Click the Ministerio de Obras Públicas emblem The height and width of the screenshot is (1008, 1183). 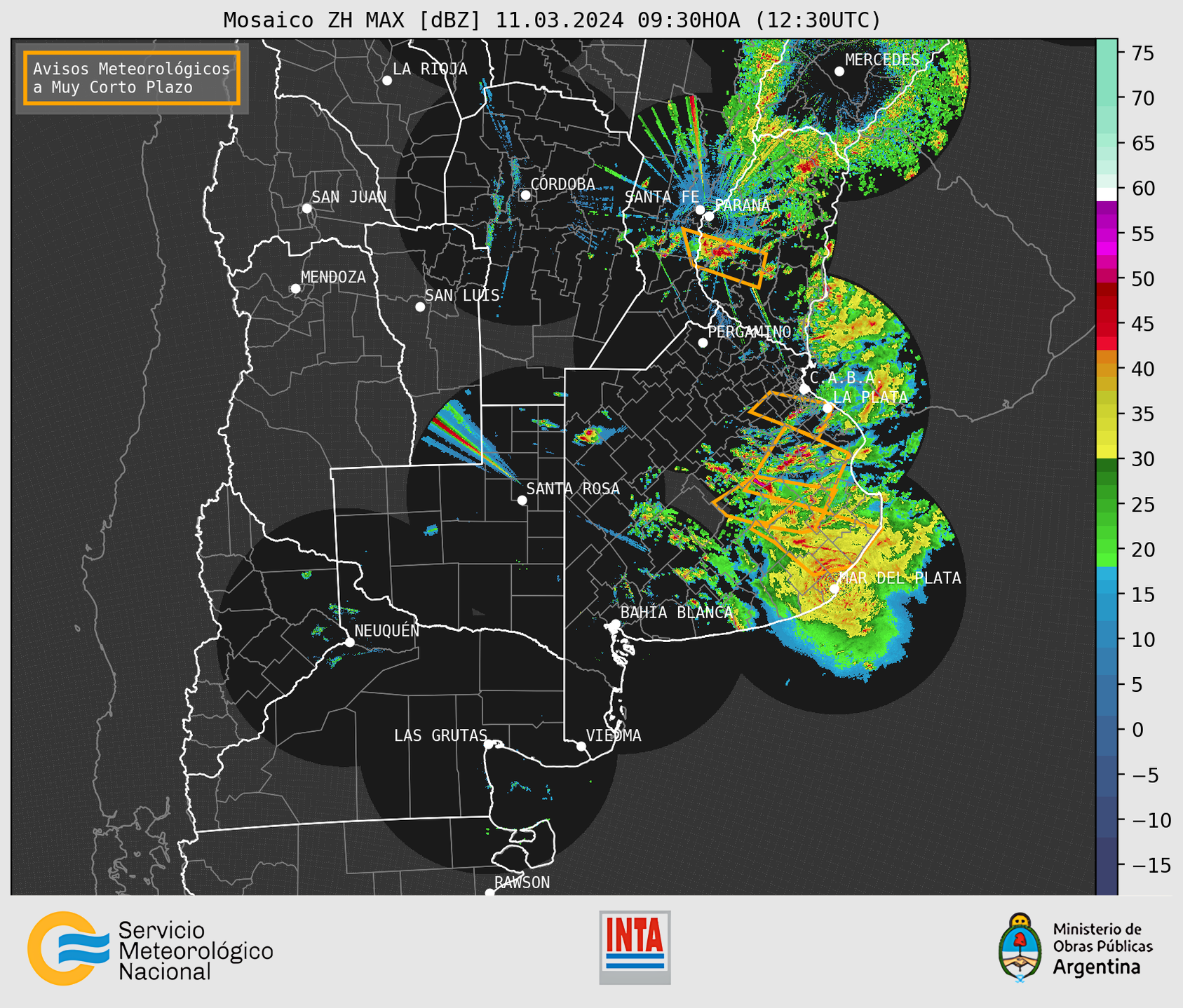(x=1020, y=947)
